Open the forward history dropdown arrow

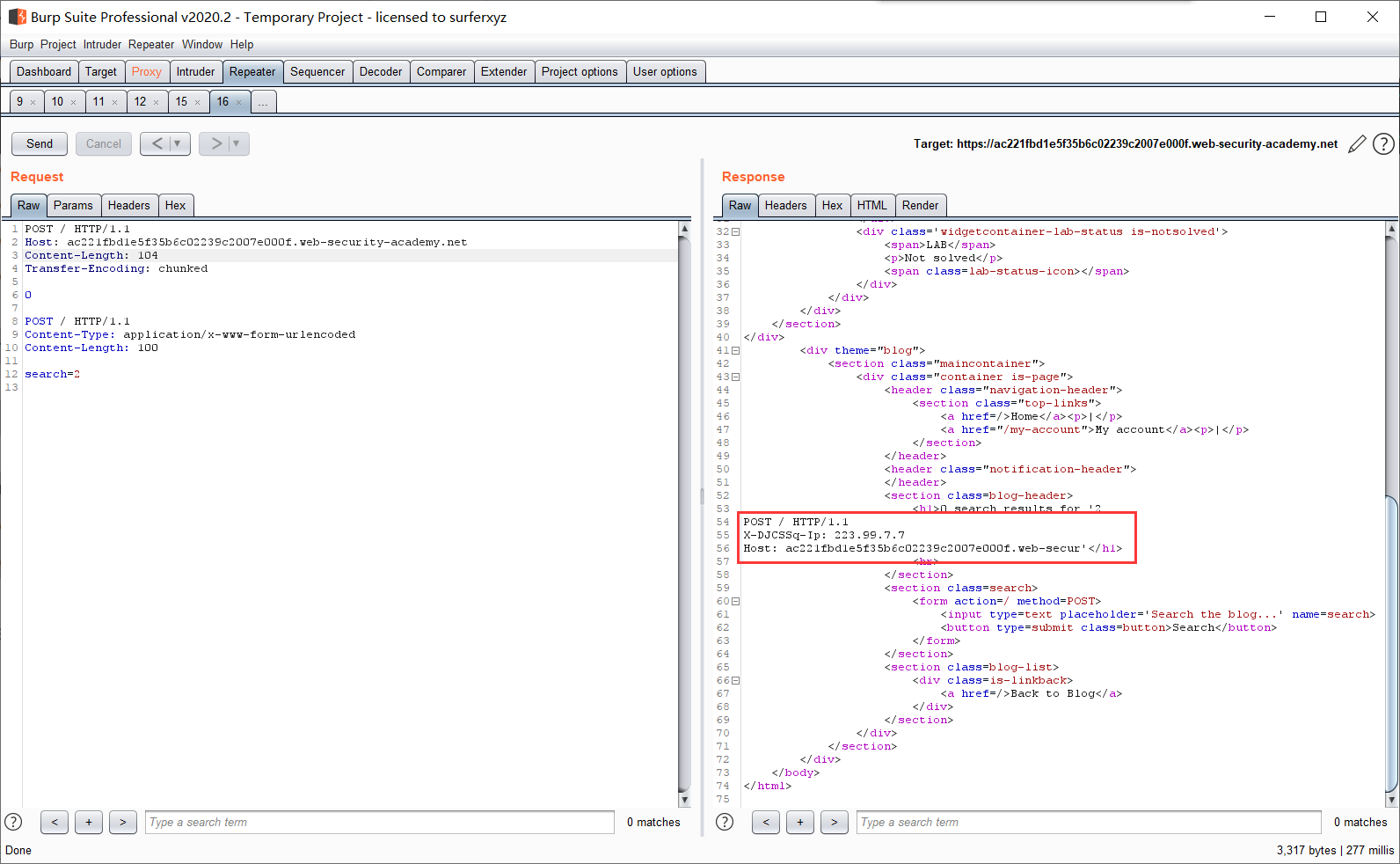(x=237, y=143)
